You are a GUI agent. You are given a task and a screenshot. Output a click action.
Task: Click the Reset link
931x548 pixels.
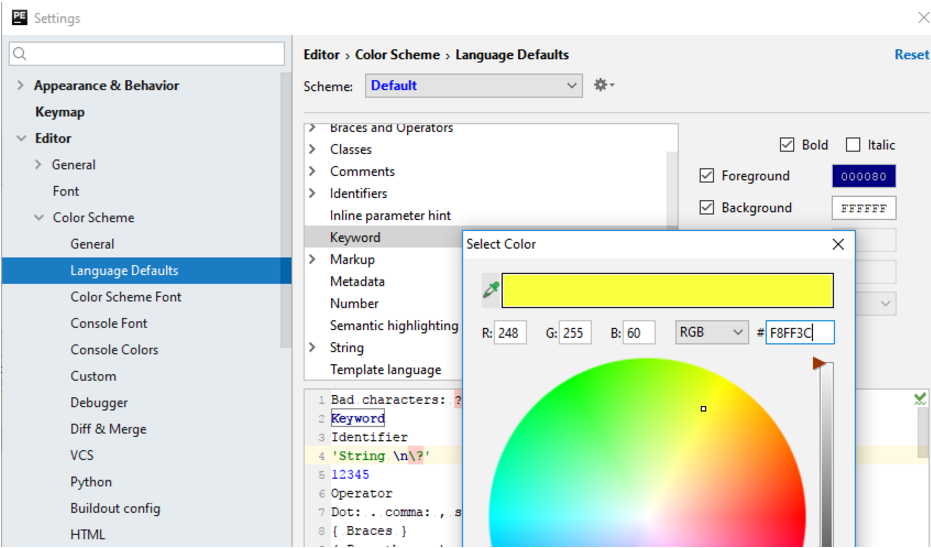point(911,55)
